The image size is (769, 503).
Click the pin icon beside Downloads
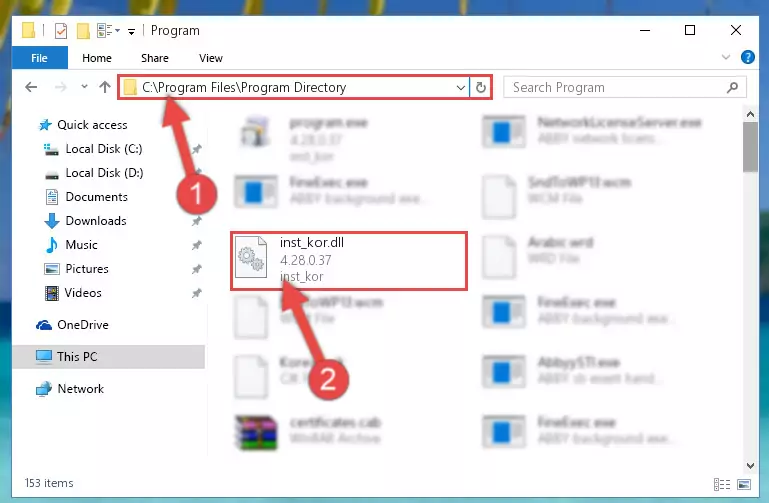pos(197,221)
